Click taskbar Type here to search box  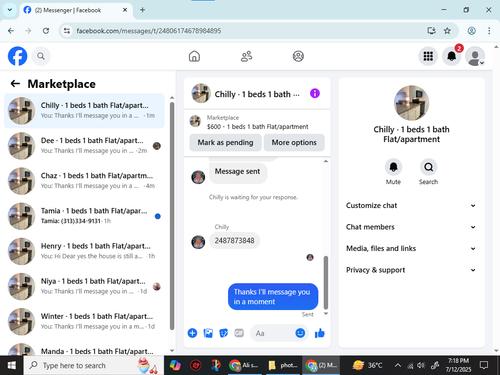pos(93,365)
